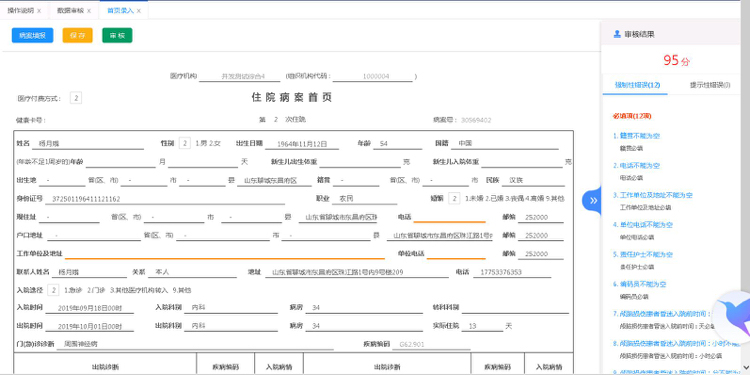The height and width of the screenshot is (375, 750).
Task: Close the 数据审核 tab
Action: [88, 11]
